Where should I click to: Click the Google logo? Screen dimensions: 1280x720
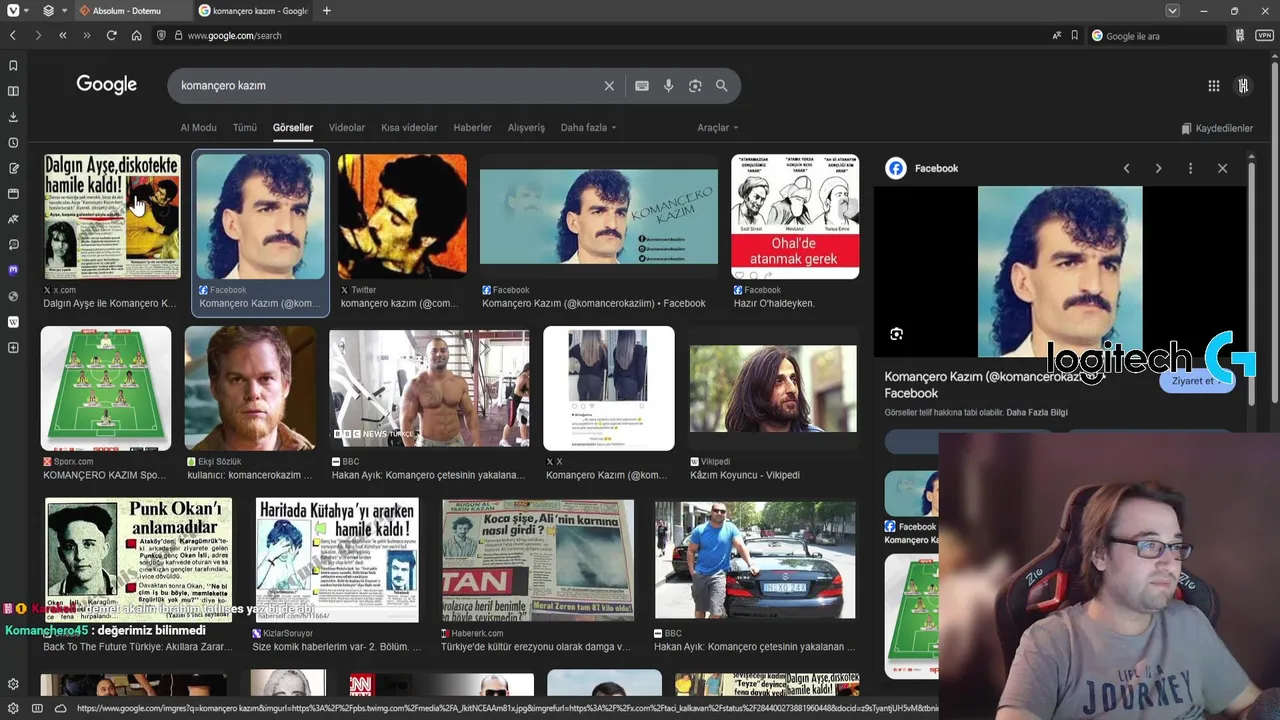click(106, 85)
